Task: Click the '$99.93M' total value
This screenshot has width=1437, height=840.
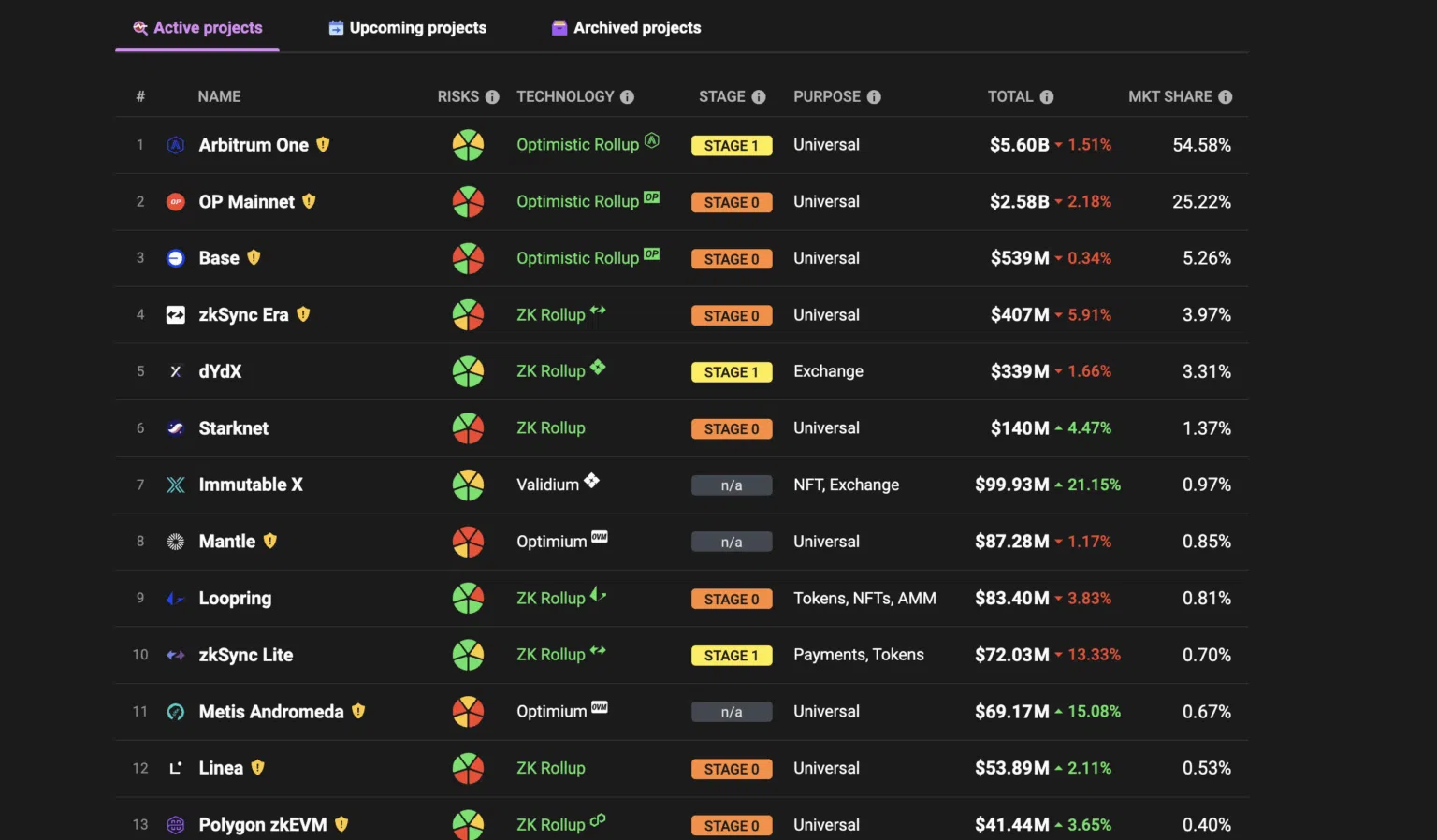Action: (x=1012, y=485)
